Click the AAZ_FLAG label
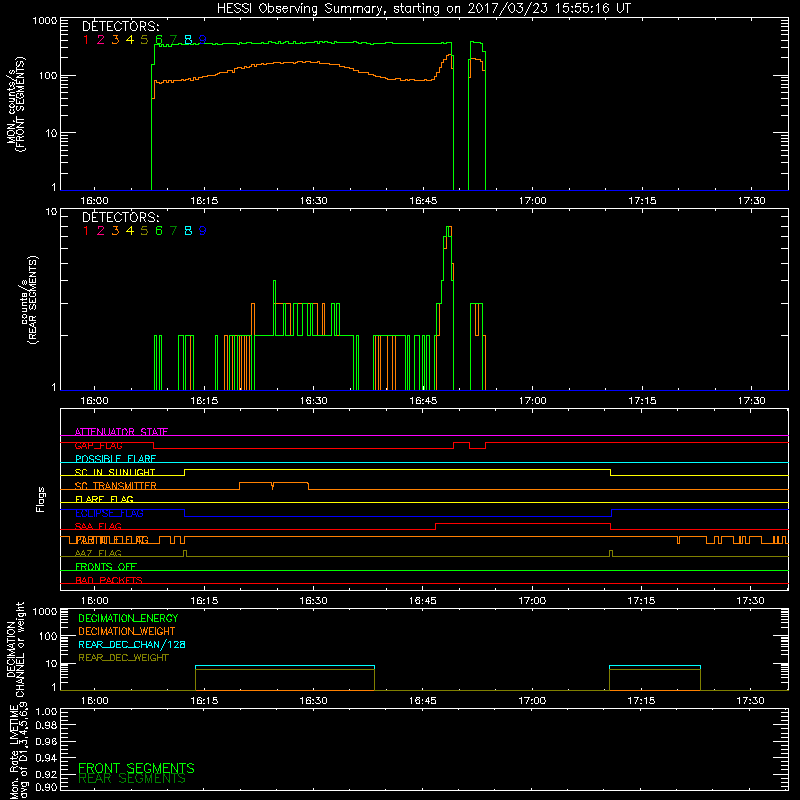Image resolution: width=800 pixels, height=800 pixels. (98, 553)
